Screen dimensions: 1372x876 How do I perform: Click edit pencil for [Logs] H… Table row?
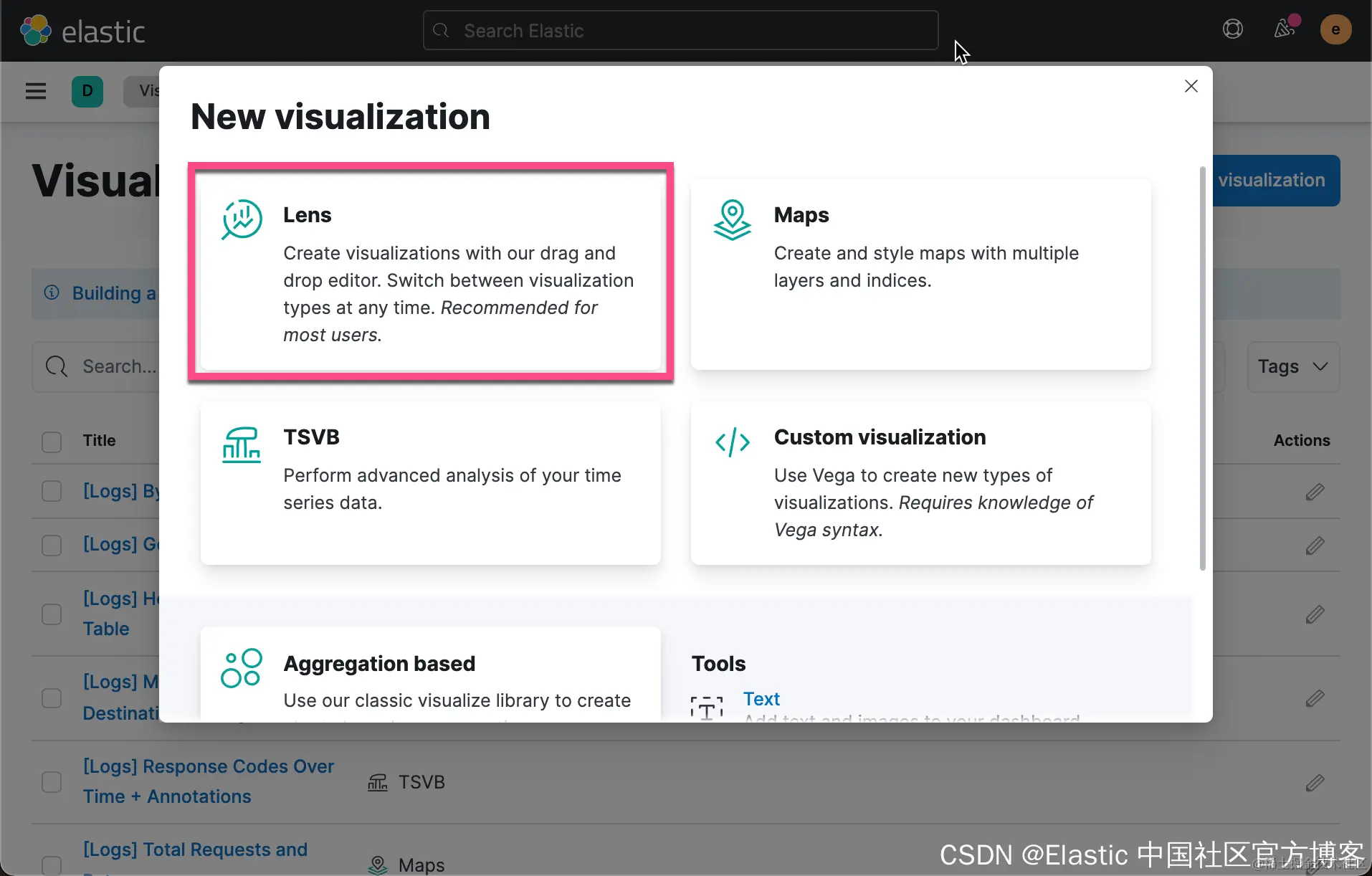point(1315,614)
